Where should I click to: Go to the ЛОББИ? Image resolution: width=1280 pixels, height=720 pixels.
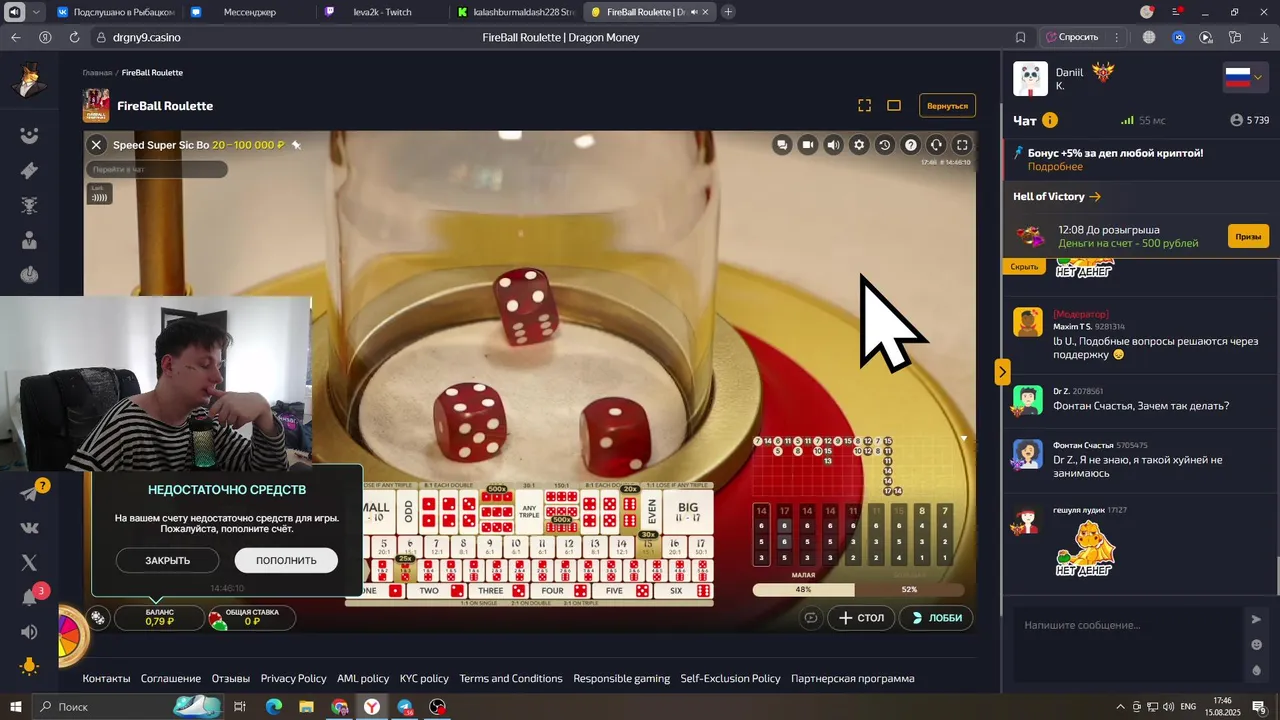[936, 618]
